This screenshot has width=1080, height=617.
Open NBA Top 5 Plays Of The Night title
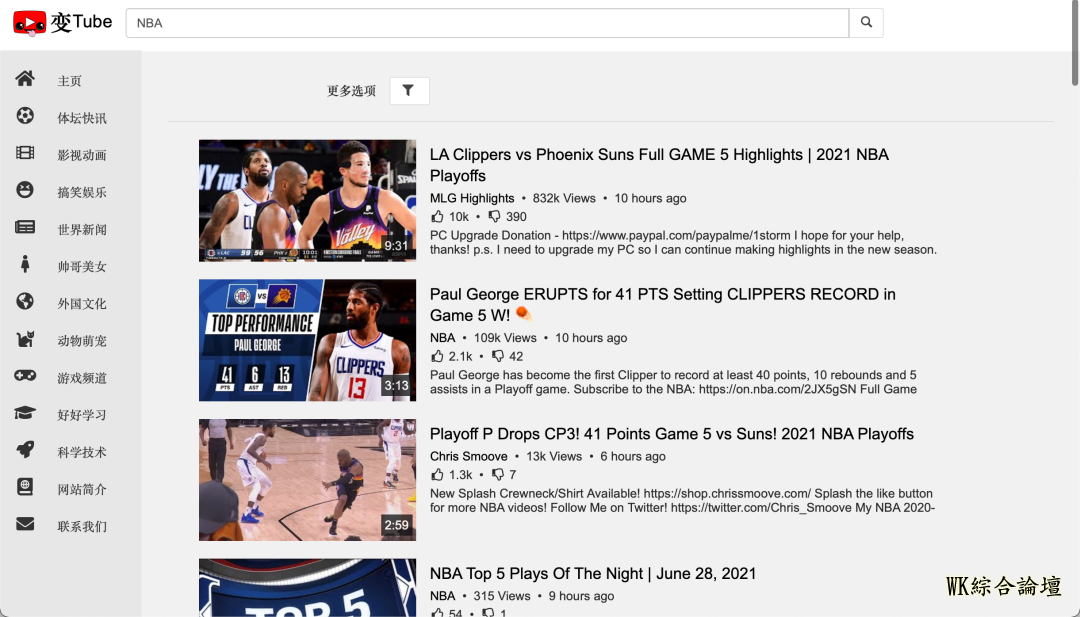[x=593, y=574]
